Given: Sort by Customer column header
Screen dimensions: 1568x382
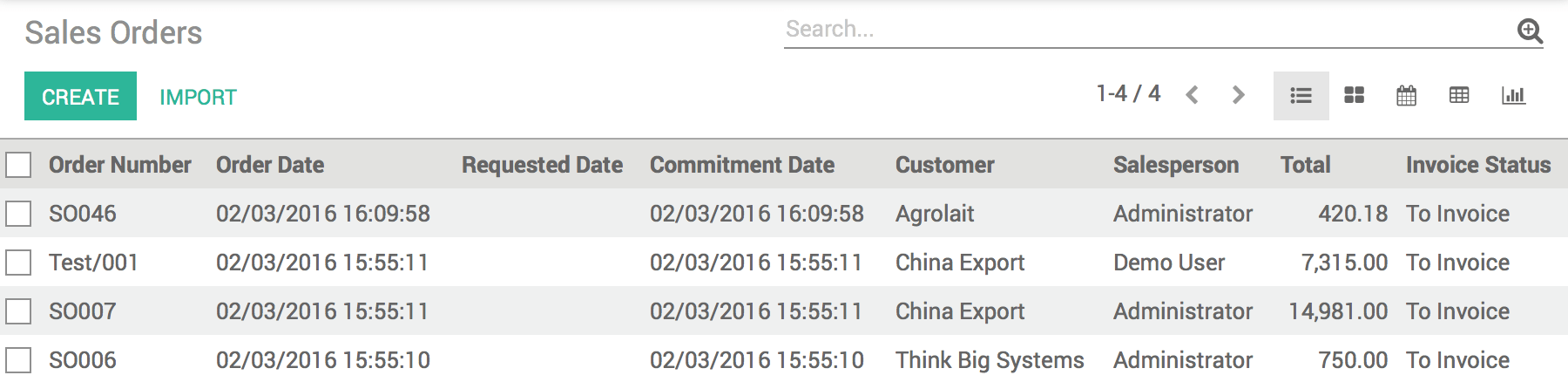Looking at the screenshot, I should pos(944,165).
